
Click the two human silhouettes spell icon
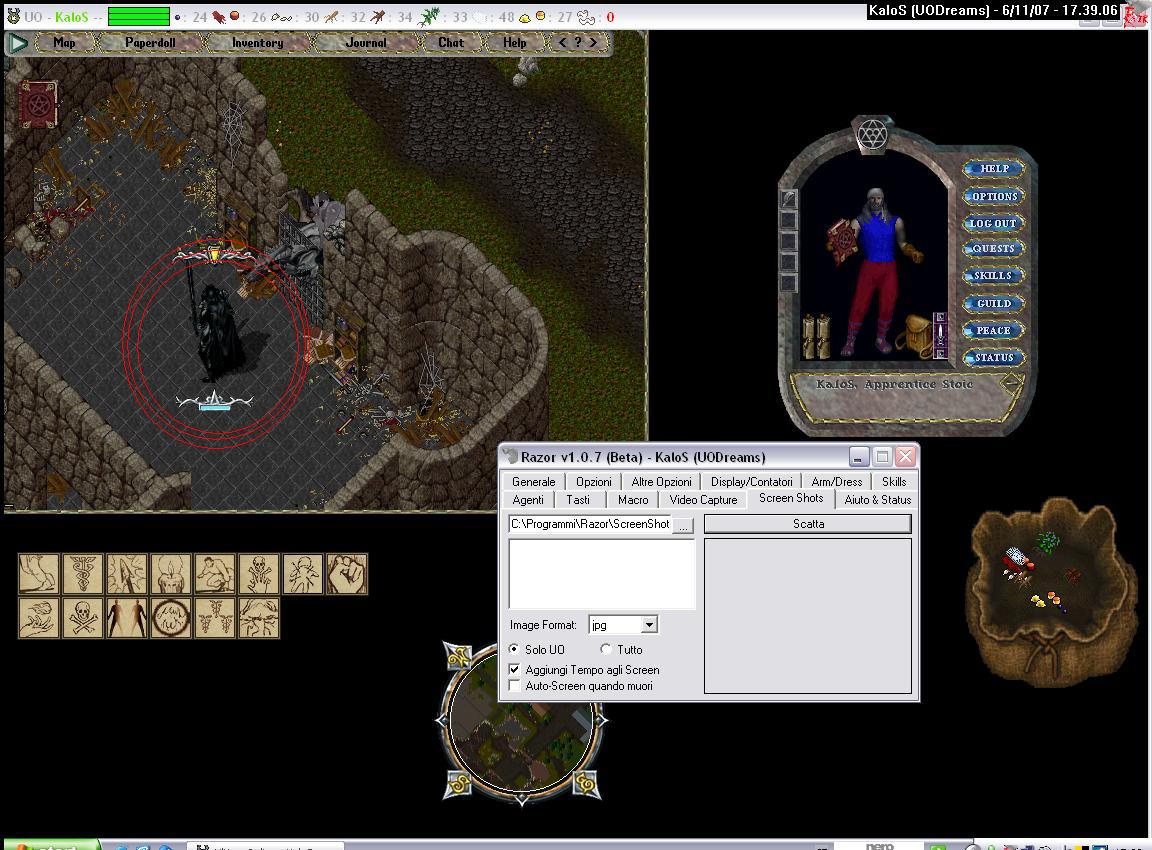(x=126, y=617)
